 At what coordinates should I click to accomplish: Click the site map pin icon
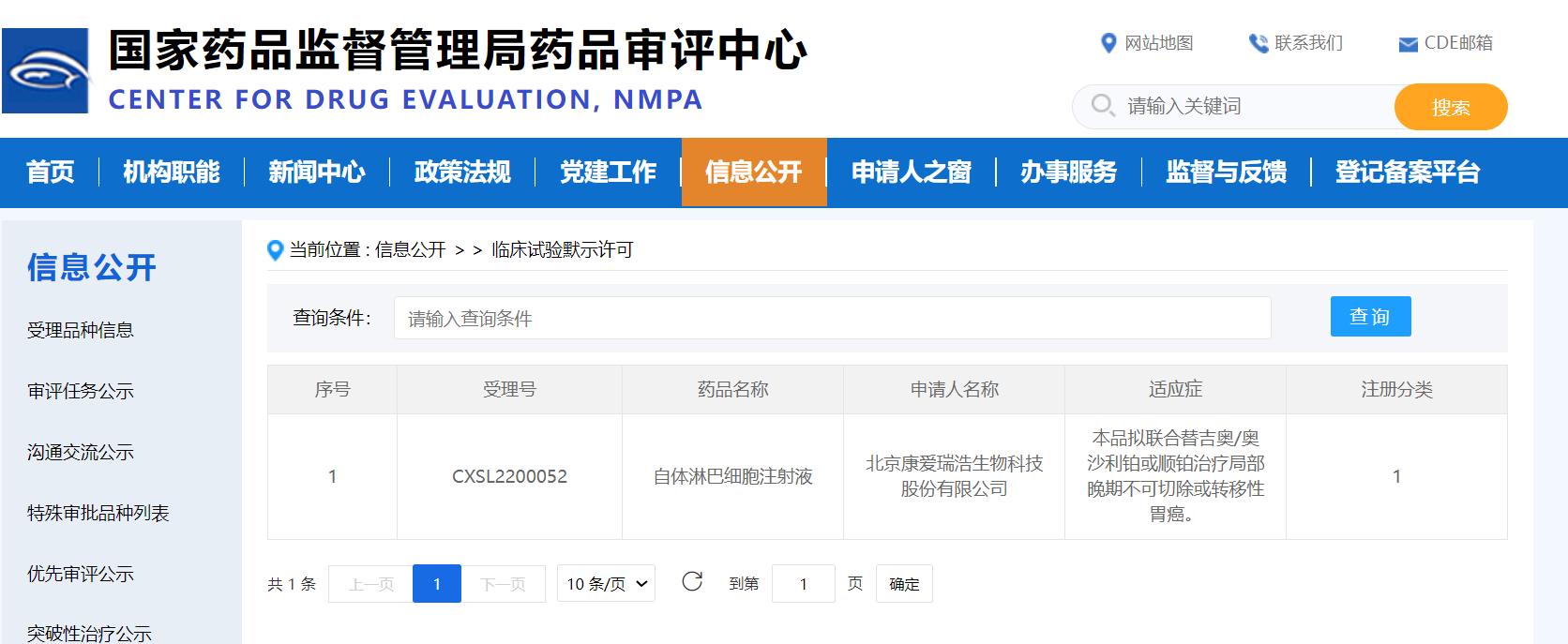click(x=1108, y=43)
